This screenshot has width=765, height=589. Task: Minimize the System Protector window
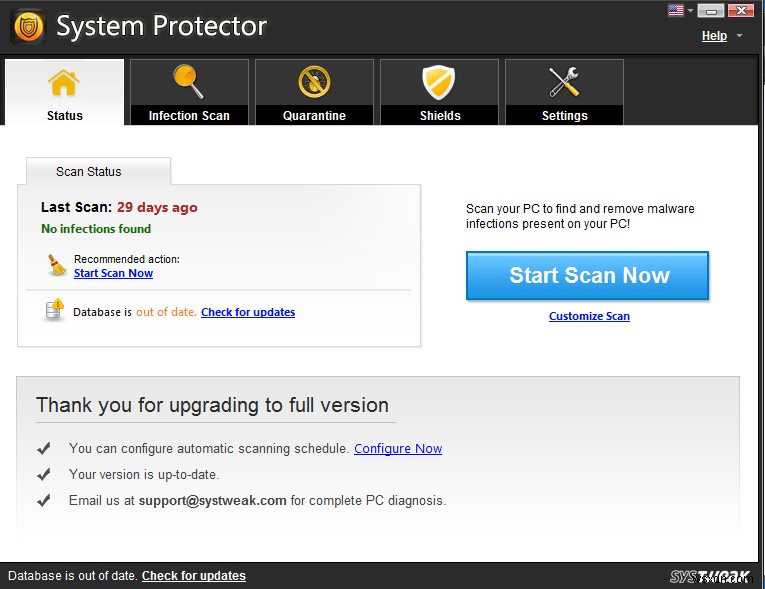[x=711, y=10]
